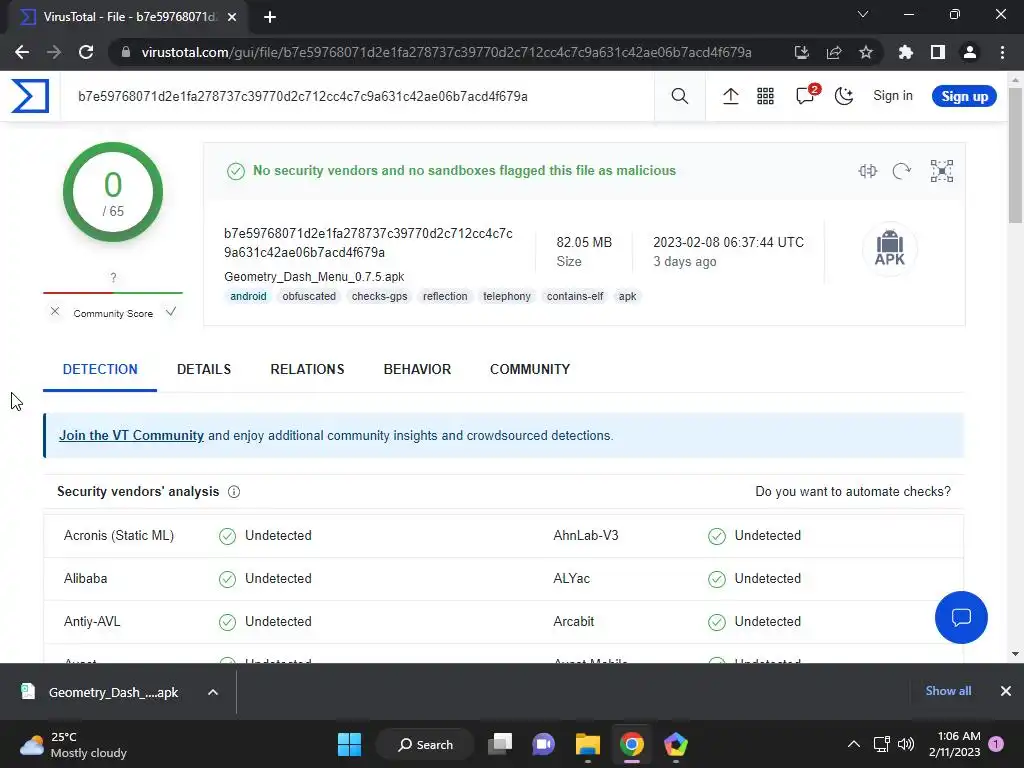Click the share page icon
This screenshot has height=768, width=1024.
click(x=834, y=52)
